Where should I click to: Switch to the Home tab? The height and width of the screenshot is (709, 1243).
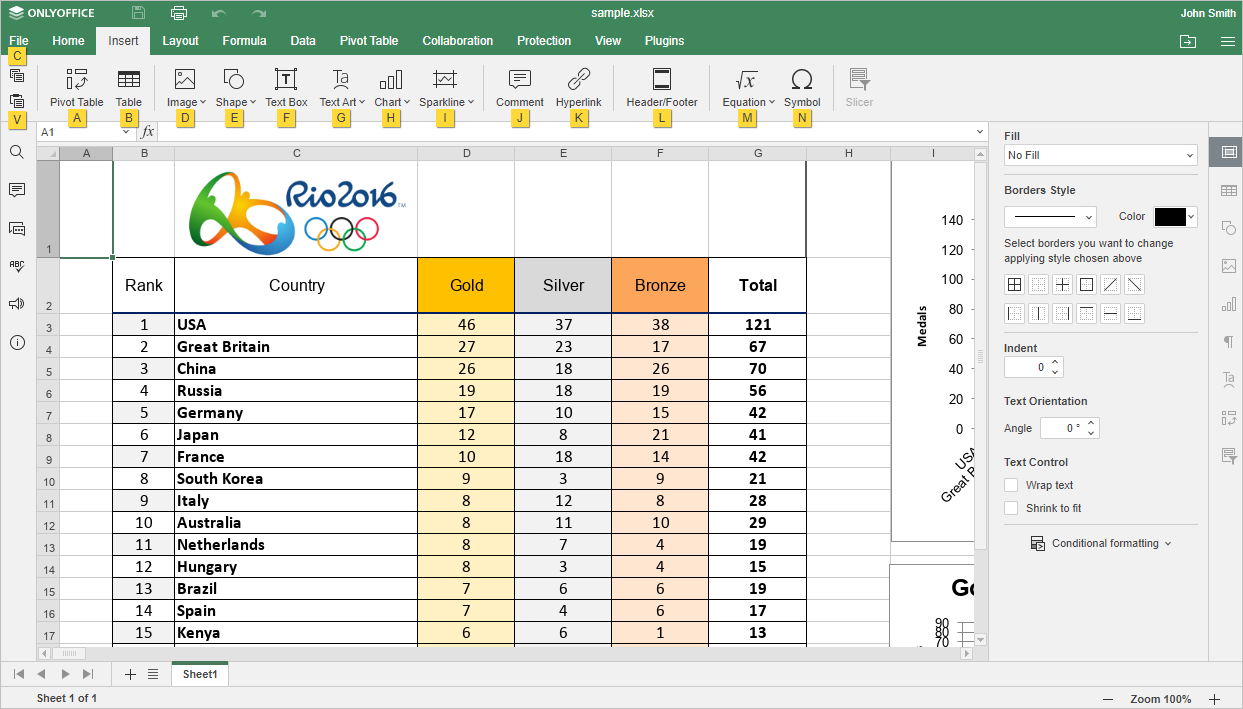tap(68, 41)
